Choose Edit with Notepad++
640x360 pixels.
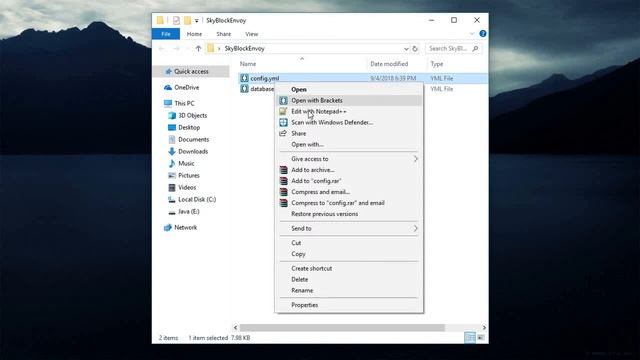[x=349, y=111]
